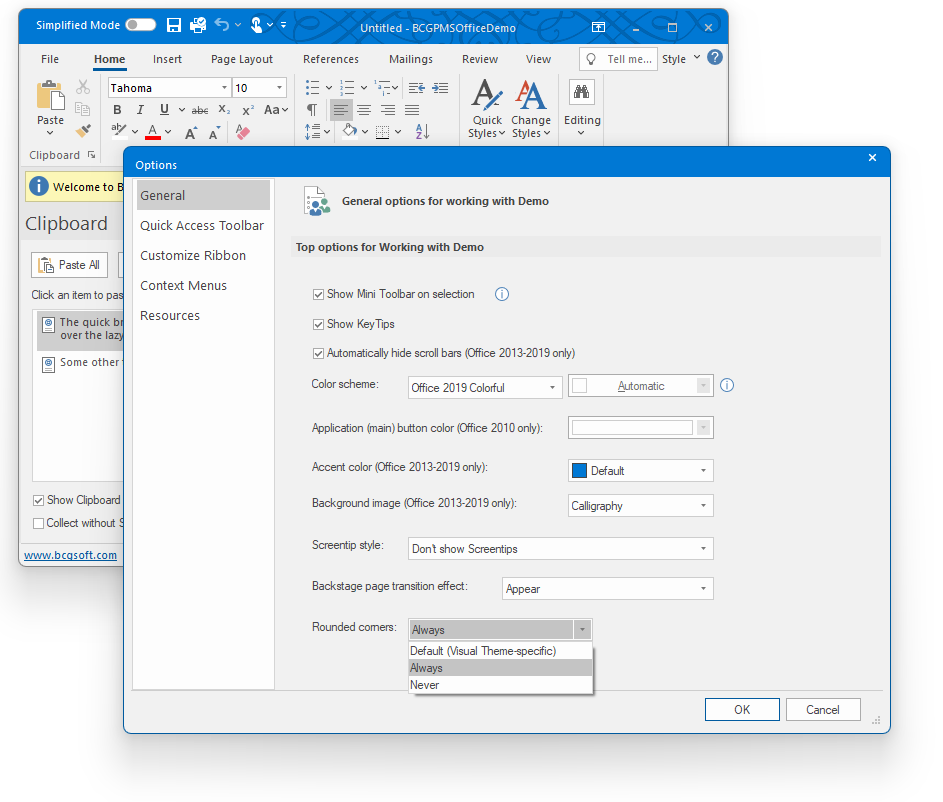Apply superscript formatting
This screenshot has height=802, width=943.
pos(246,109)
